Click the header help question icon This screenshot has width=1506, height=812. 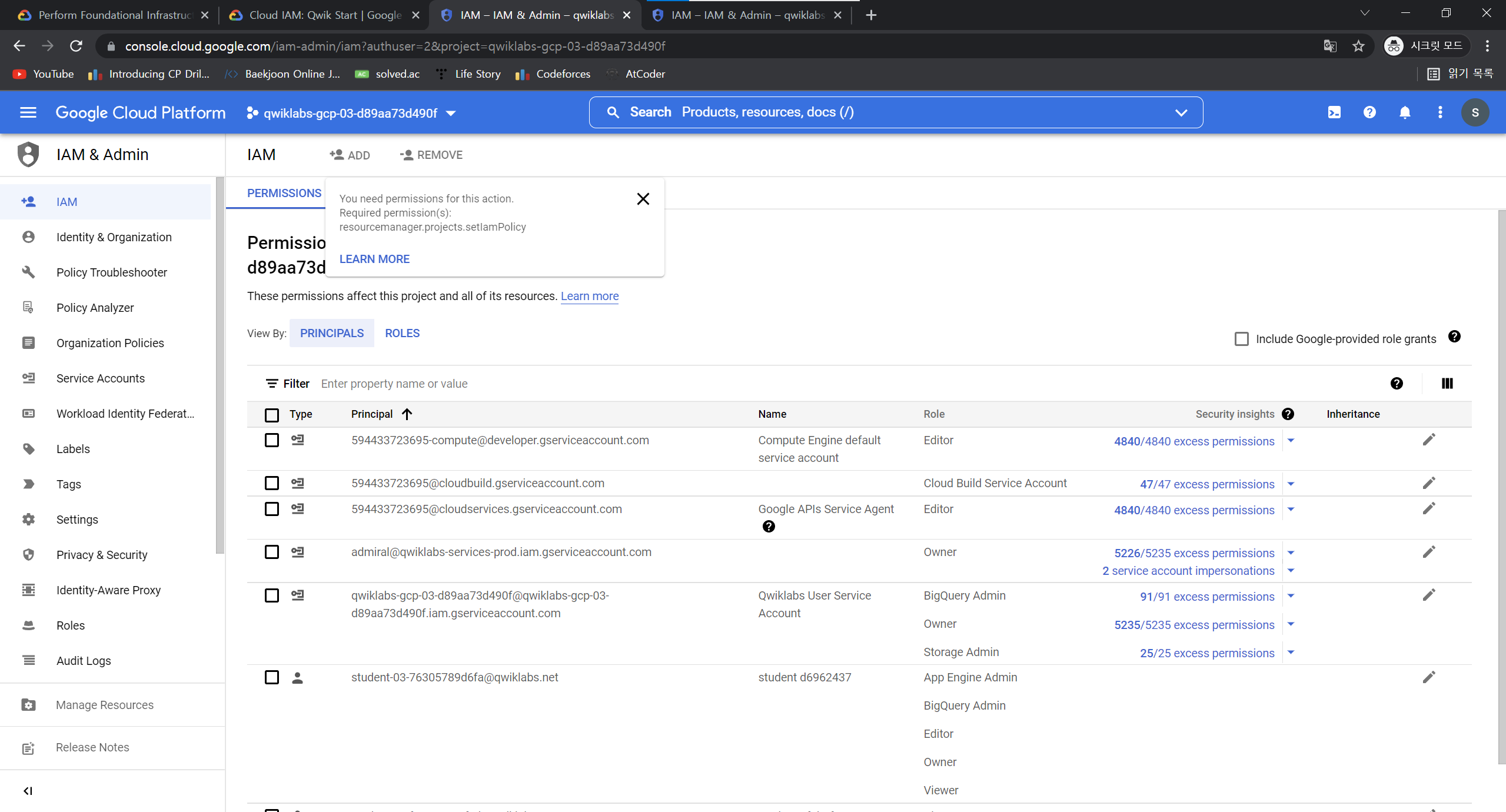1369,112
